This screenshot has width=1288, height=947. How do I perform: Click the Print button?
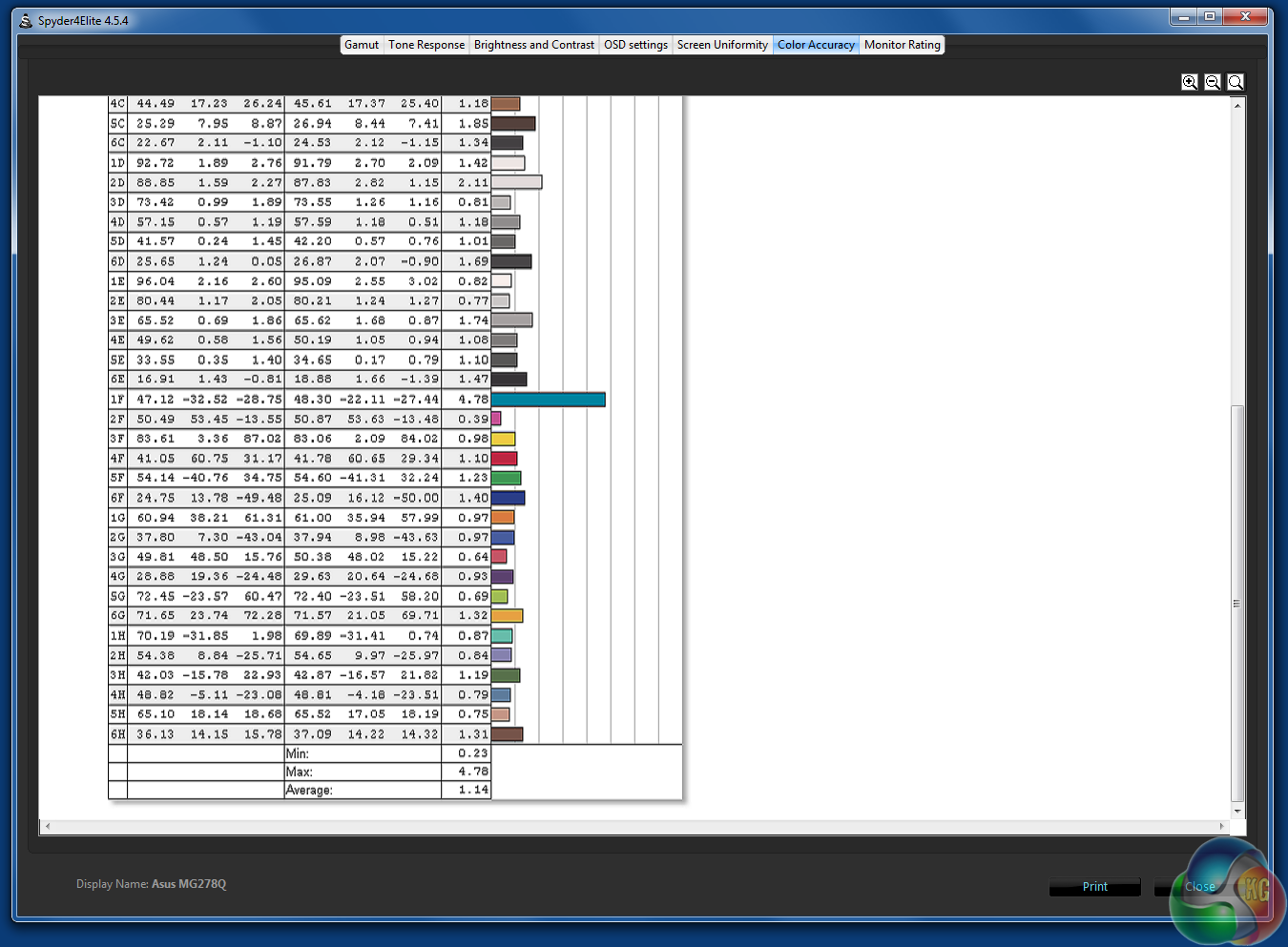[1095, 887]
